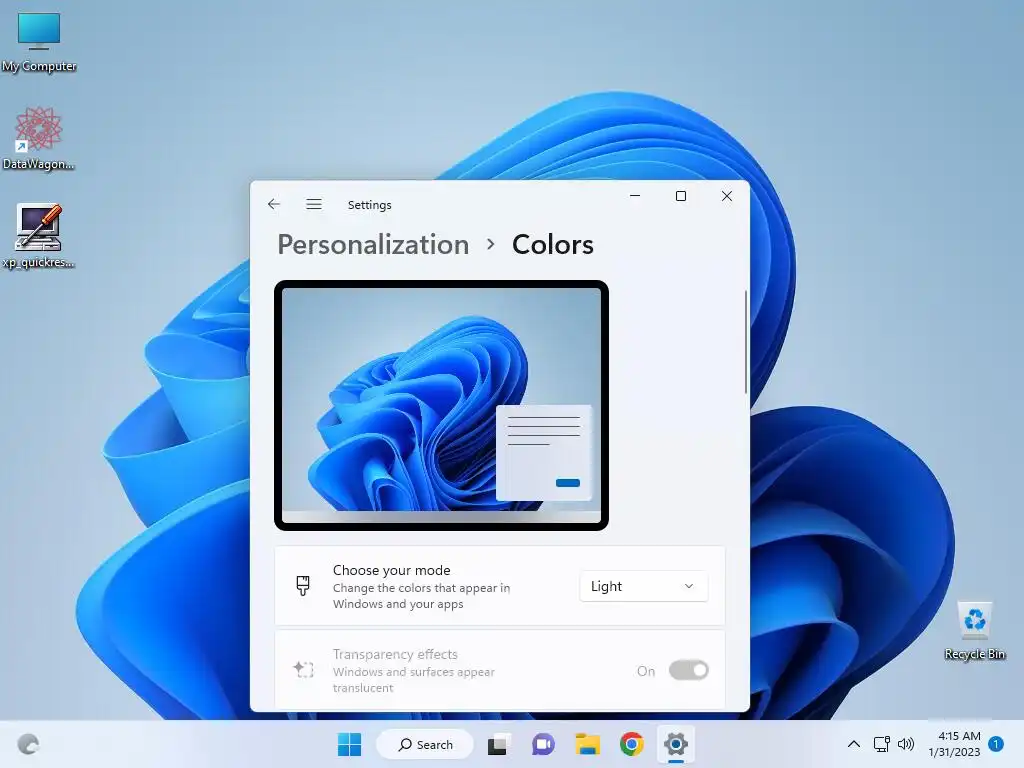1024x768 pixels.
Task: Click the taskbar Search box
Action: click(x=425, y=744)
